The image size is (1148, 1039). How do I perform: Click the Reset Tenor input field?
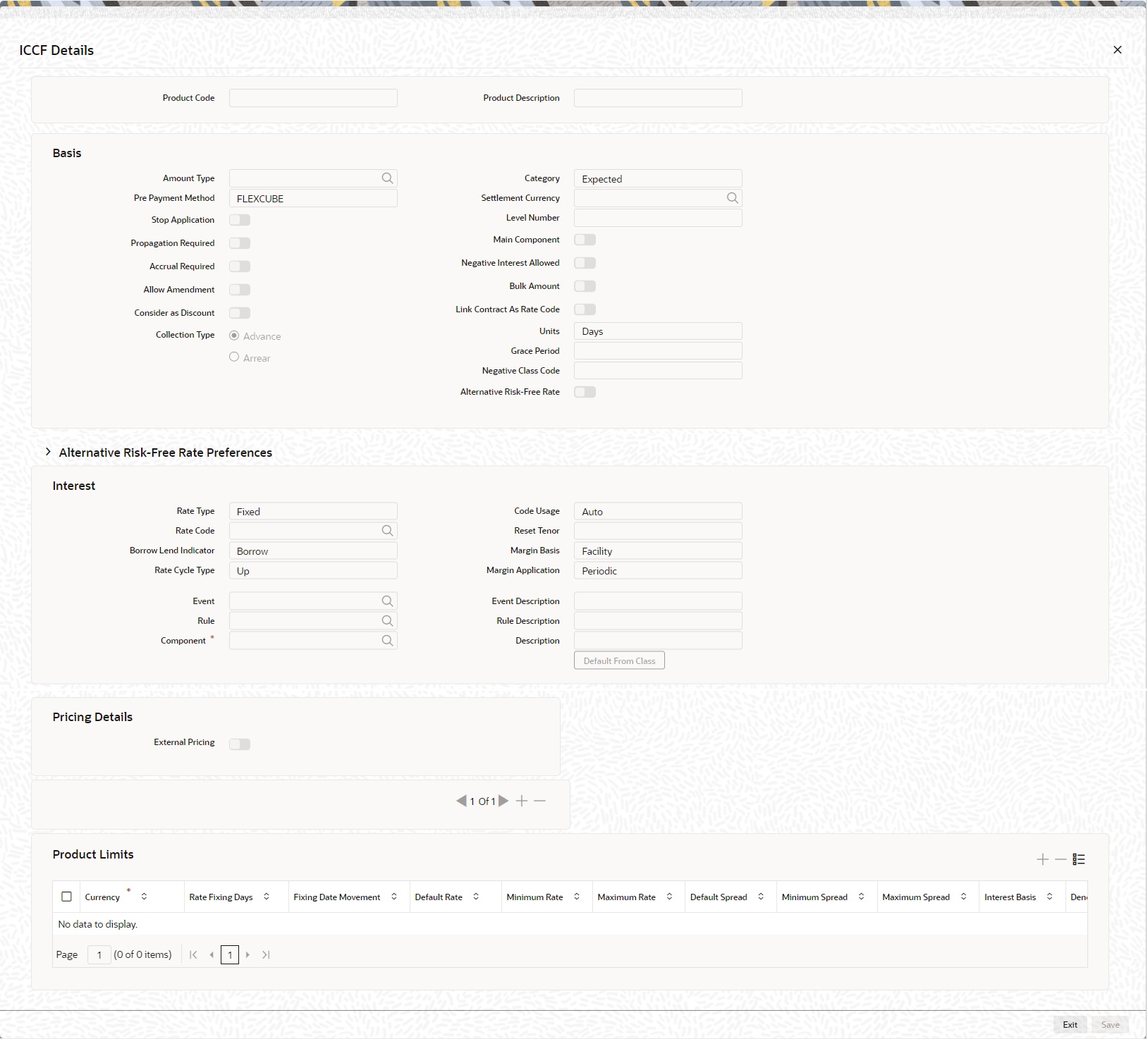658,531
